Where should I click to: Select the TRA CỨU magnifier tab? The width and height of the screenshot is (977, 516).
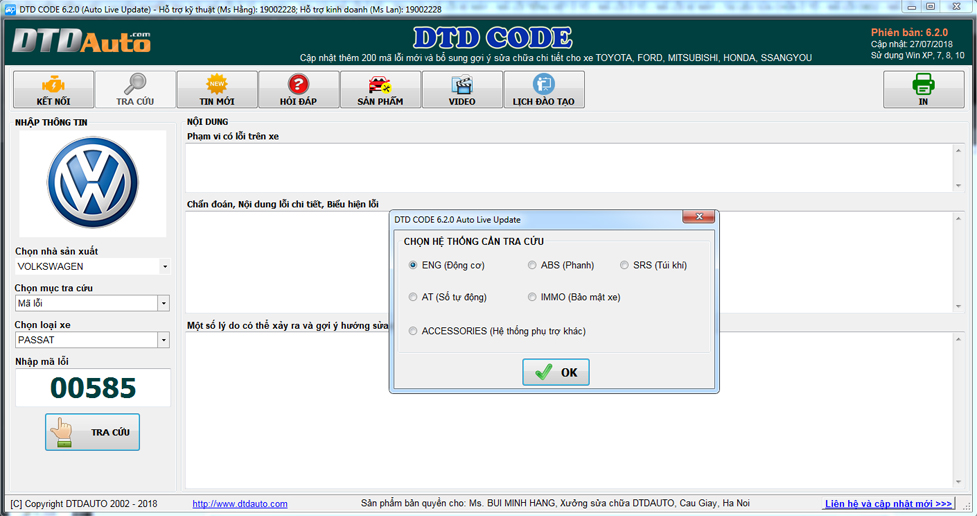(135, 90)
